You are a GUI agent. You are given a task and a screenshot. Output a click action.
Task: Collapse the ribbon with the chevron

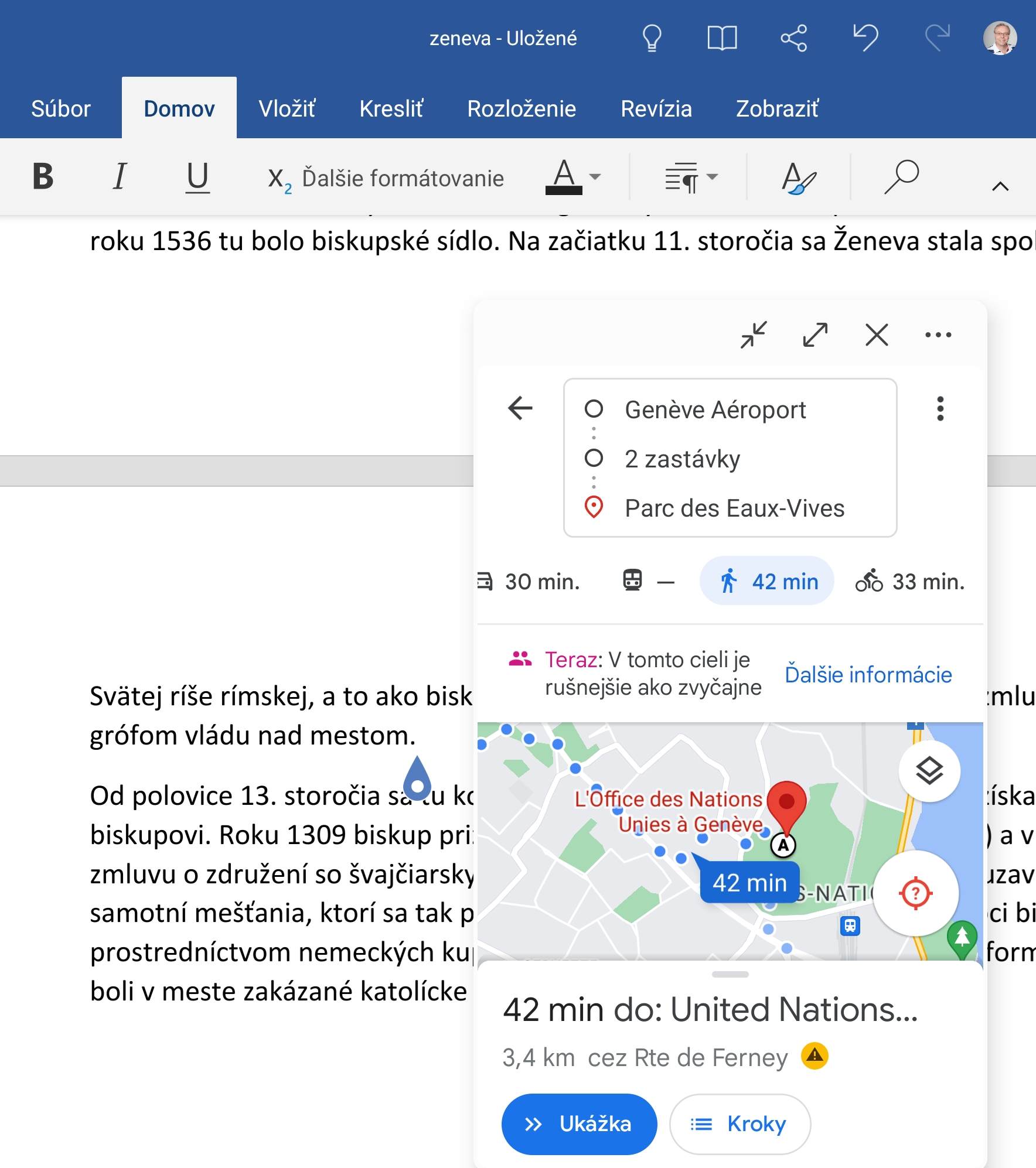(1000, 186)
